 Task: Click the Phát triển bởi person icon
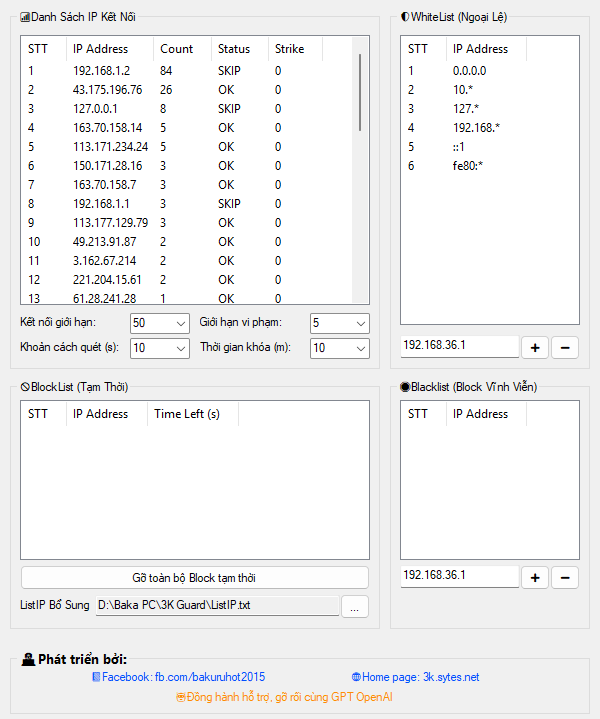[x=28, y=659]
